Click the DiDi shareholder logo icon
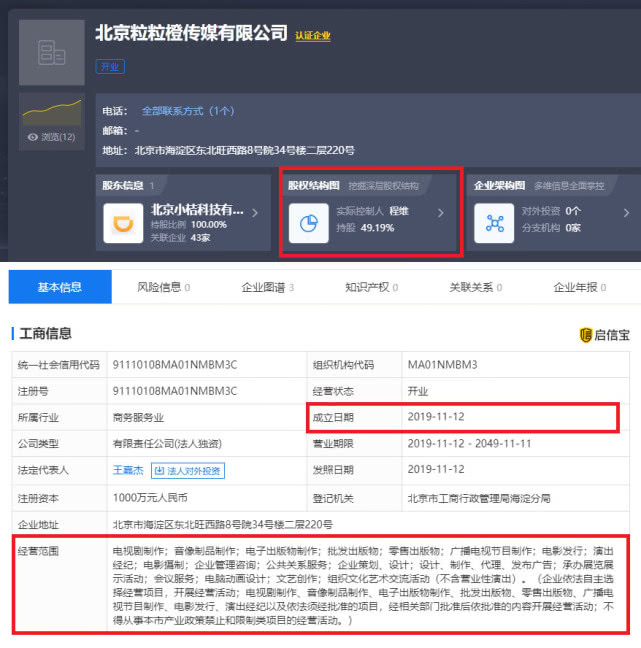This screenshot has height=648, width=641. [x=123, y=224]
